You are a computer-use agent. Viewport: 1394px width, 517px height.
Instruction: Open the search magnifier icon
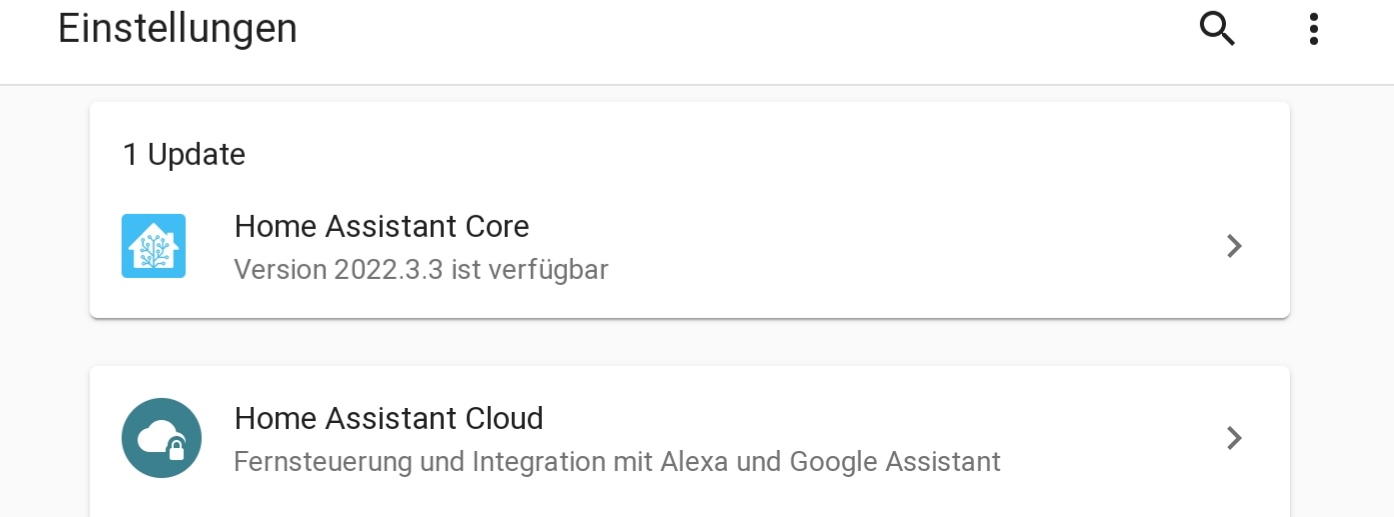click(x=1217, y=29)
